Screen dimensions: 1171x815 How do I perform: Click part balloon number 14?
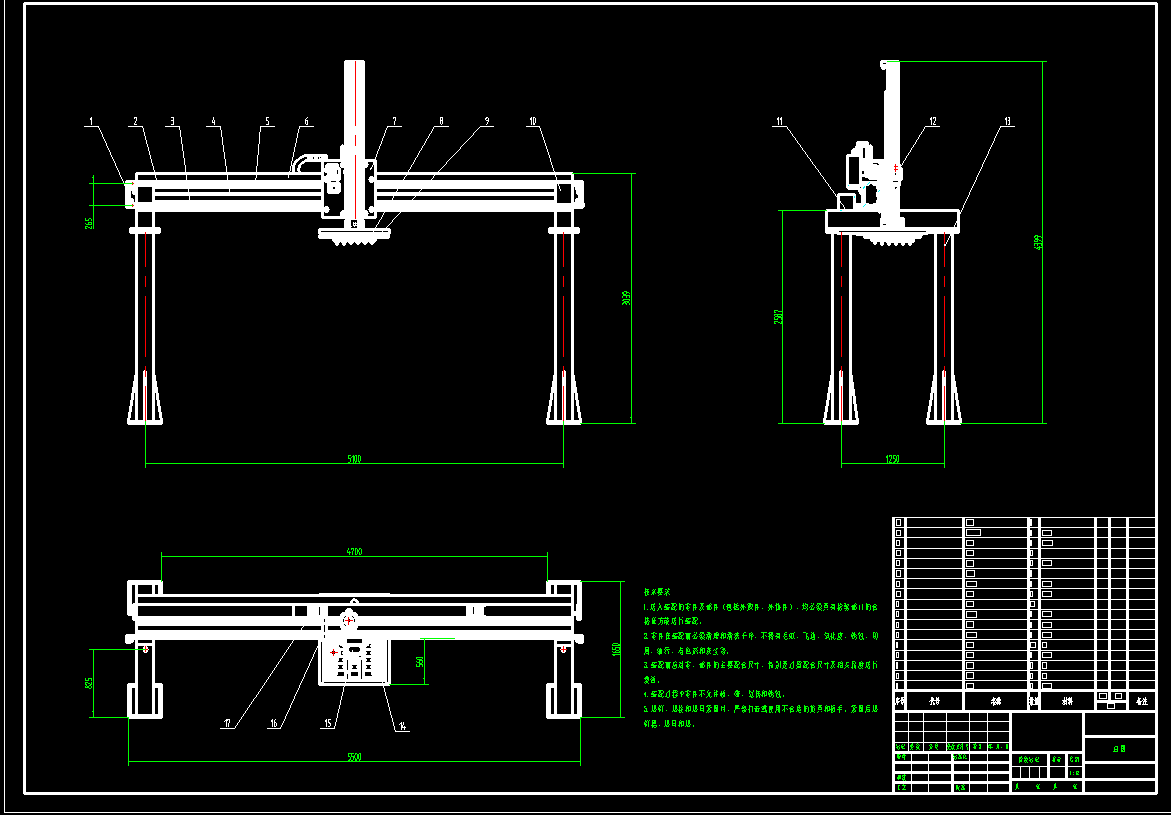pos(403,725)
